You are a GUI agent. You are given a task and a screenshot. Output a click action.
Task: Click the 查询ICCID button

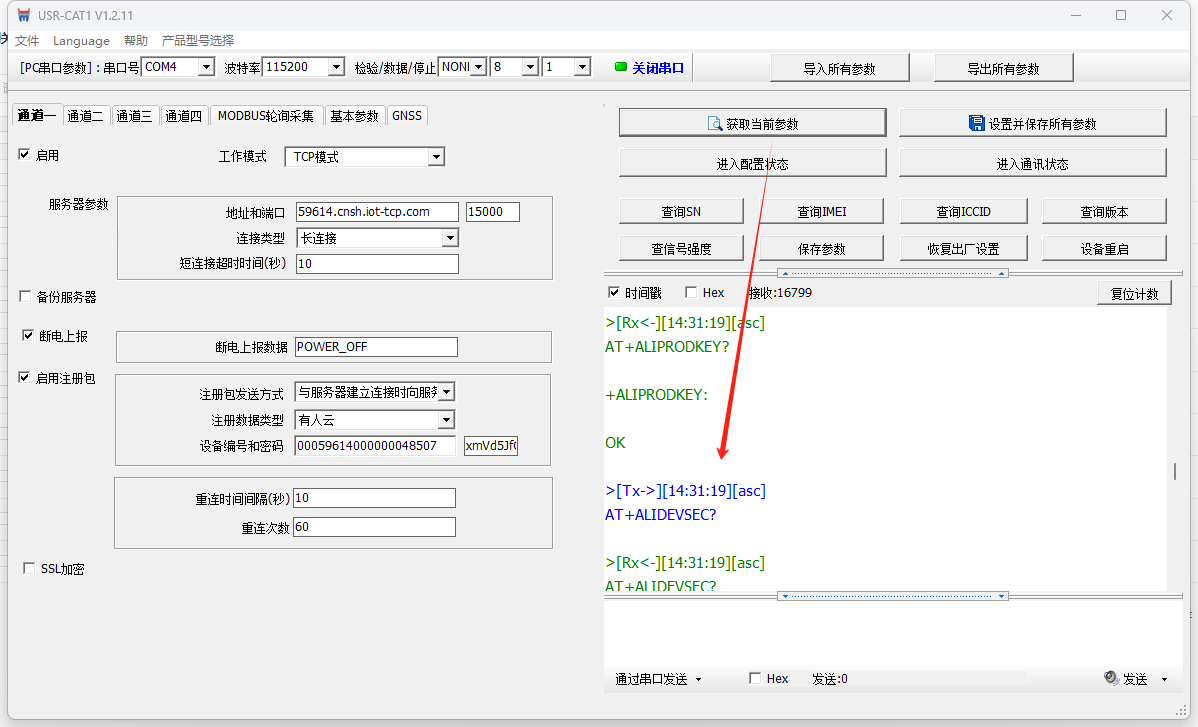tap(963, 212)
